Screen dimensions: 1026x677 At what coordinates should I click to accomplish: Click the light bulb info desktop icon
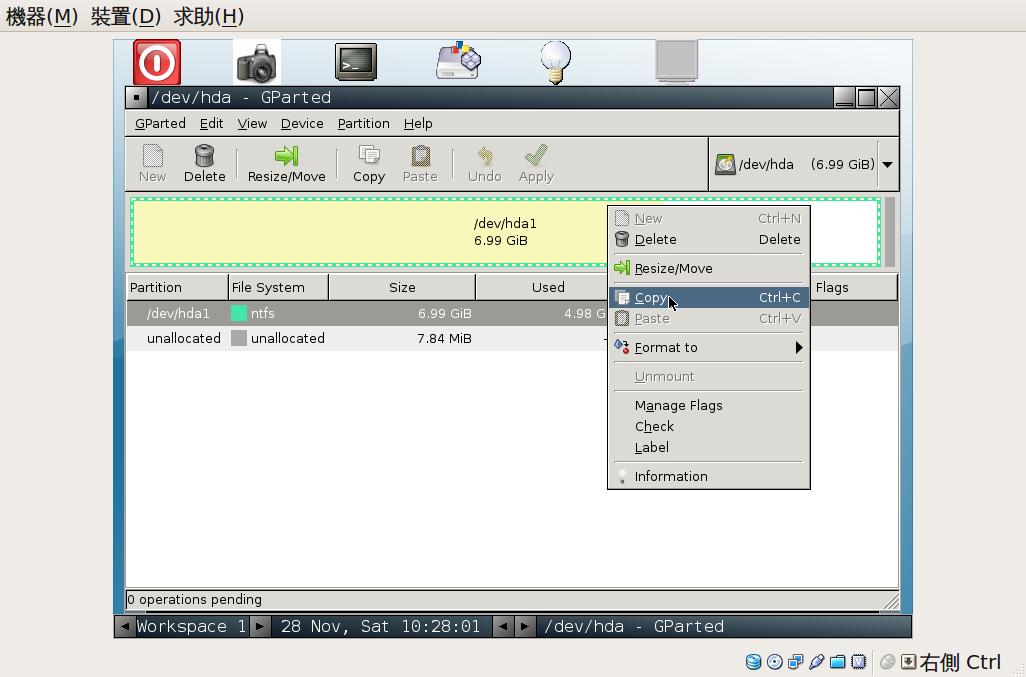pos(556,62)
